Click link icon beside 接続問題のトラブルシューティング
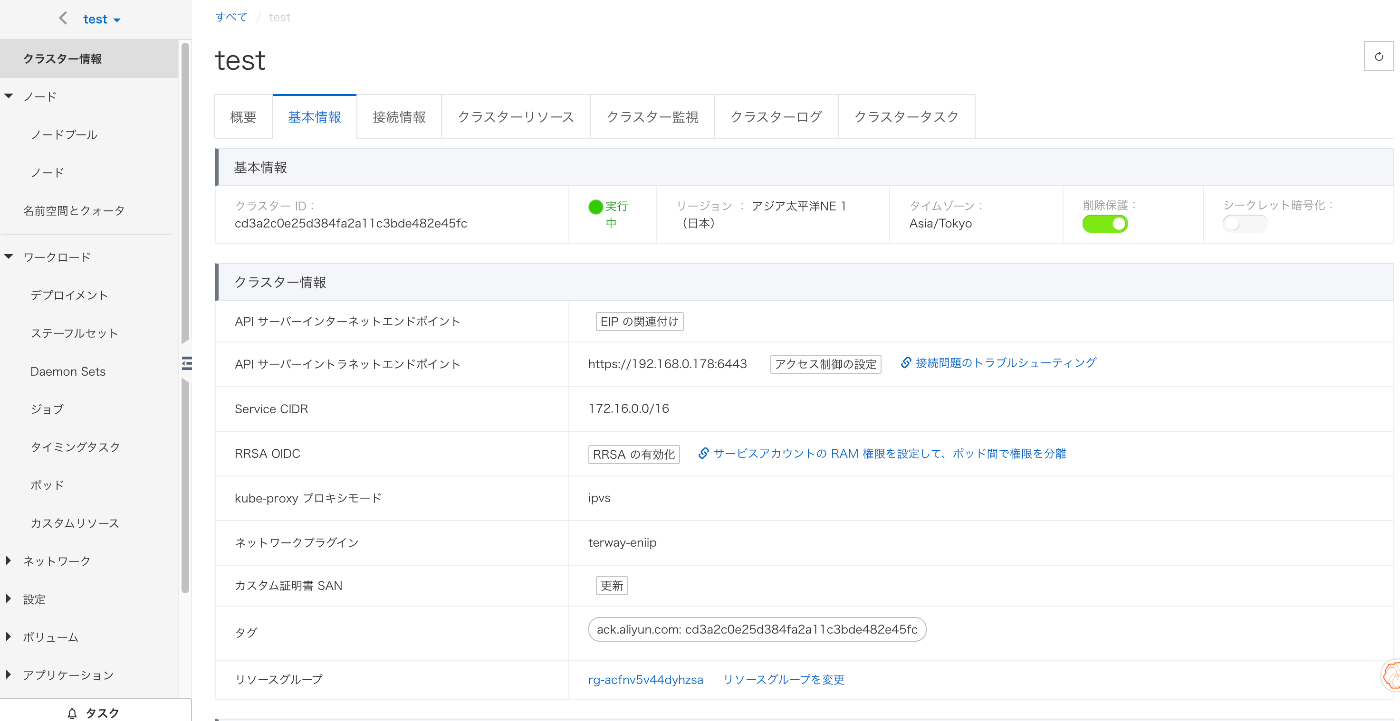This screenshot has height=721, width=1400. pos(906,363)
